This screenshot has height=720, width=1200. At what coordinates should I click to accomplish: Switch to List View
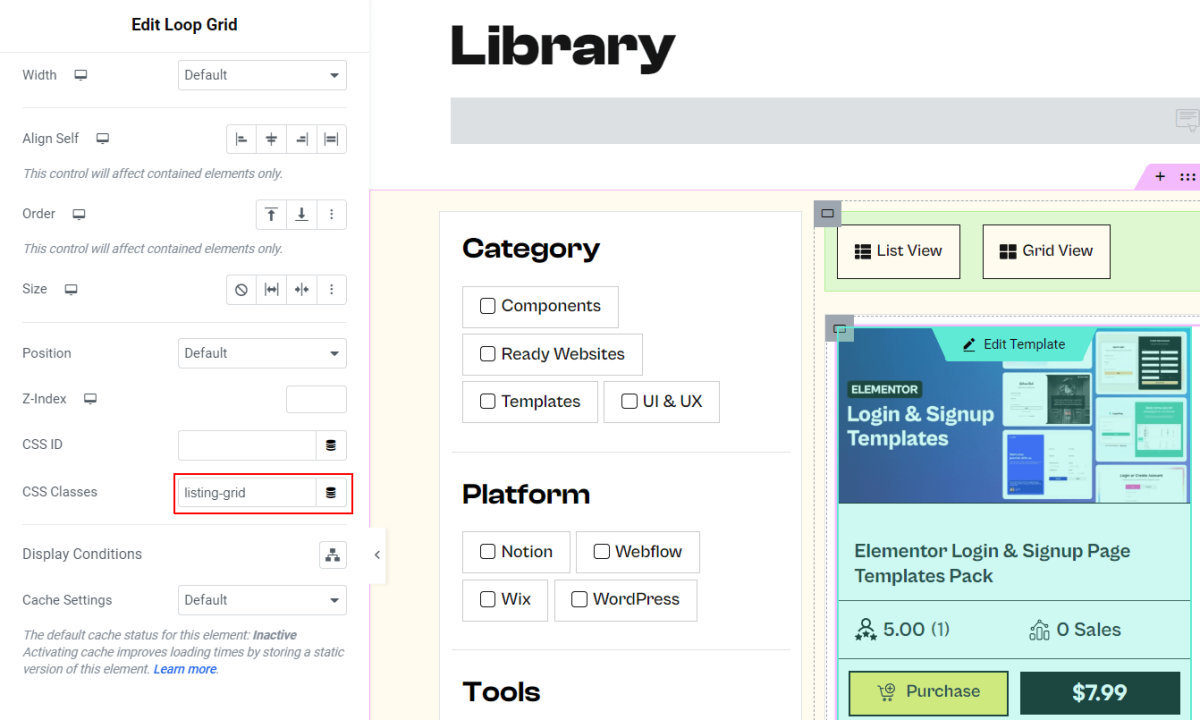click(897, 251)
